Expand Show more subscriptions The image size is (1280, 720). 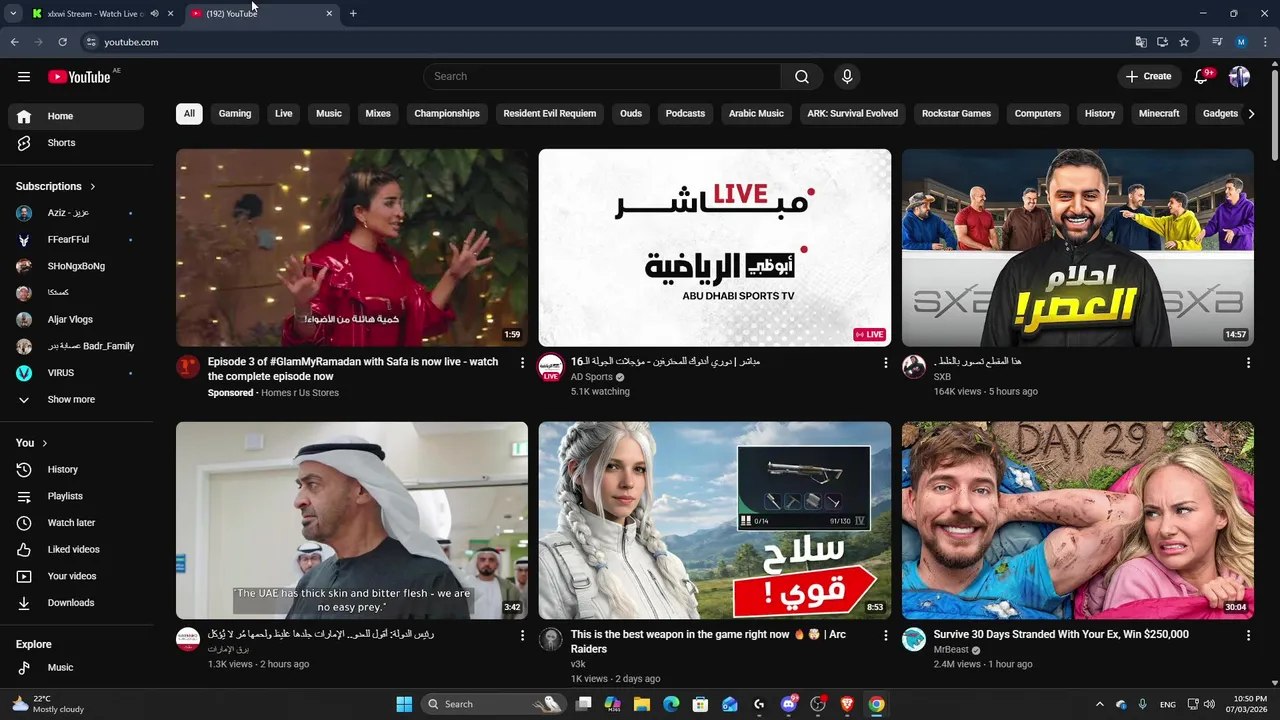tap(76, 399)
